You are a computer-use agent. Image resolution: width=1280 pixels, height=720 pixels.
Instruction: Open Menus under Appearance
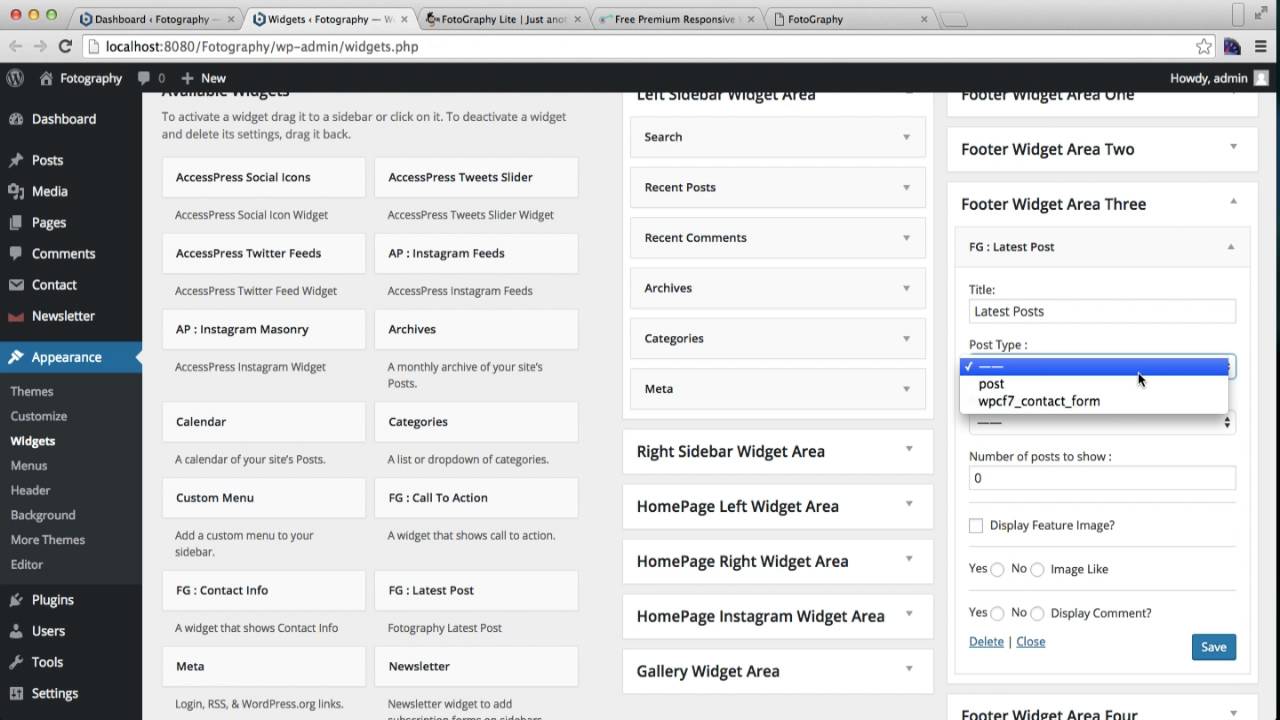pos(29,465)
